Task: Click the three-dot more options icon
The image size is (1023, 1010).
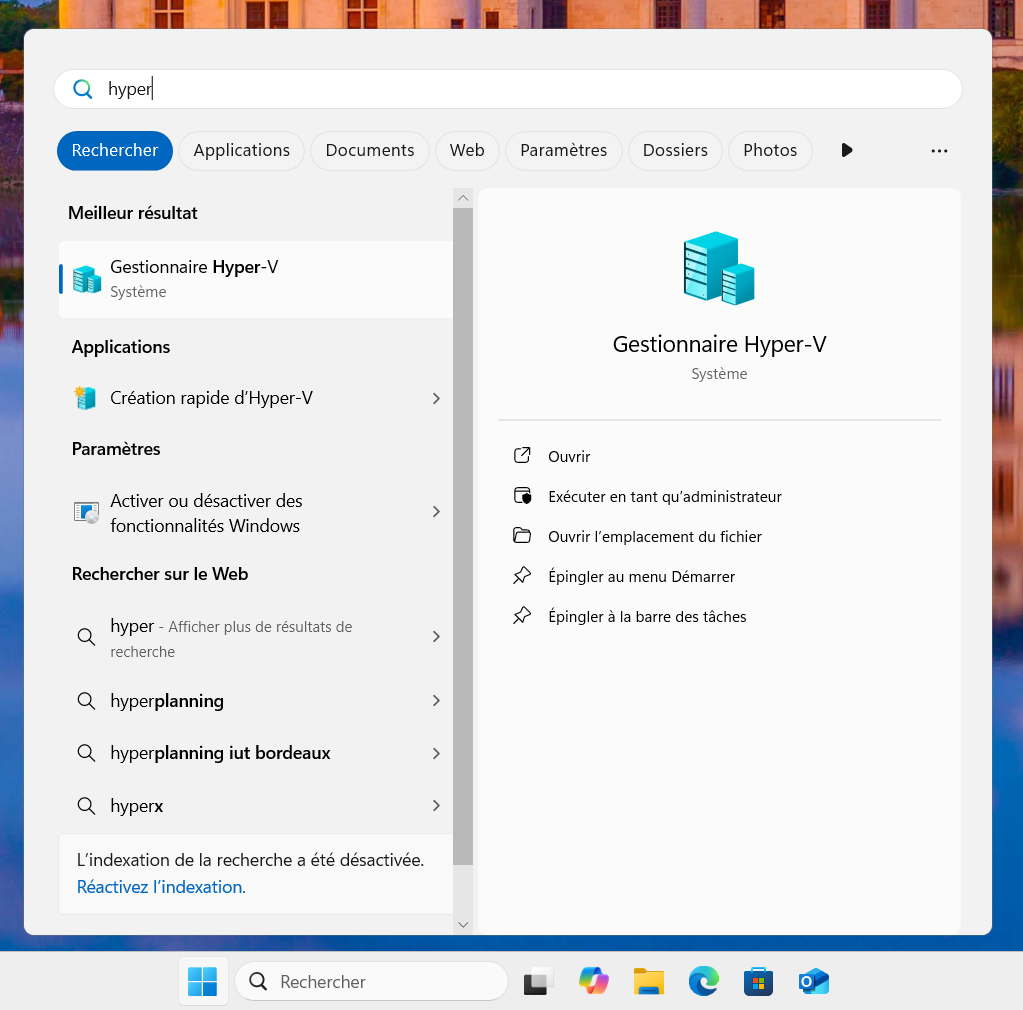Action: (x=938, y=151)
